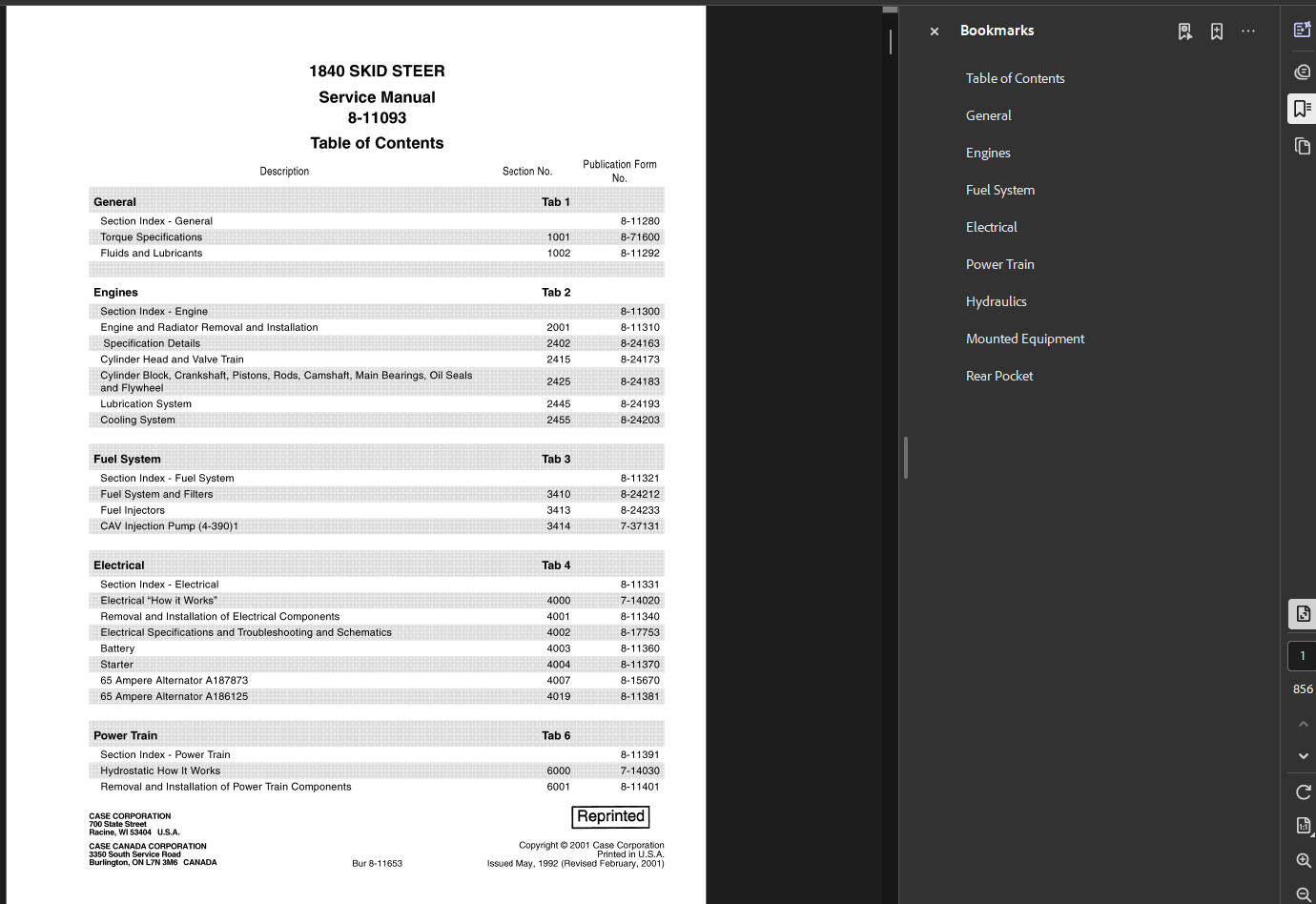Open Page thumbnails panel icon
The width and height of the screenshot is (1316, 904).
[1302, 146]
